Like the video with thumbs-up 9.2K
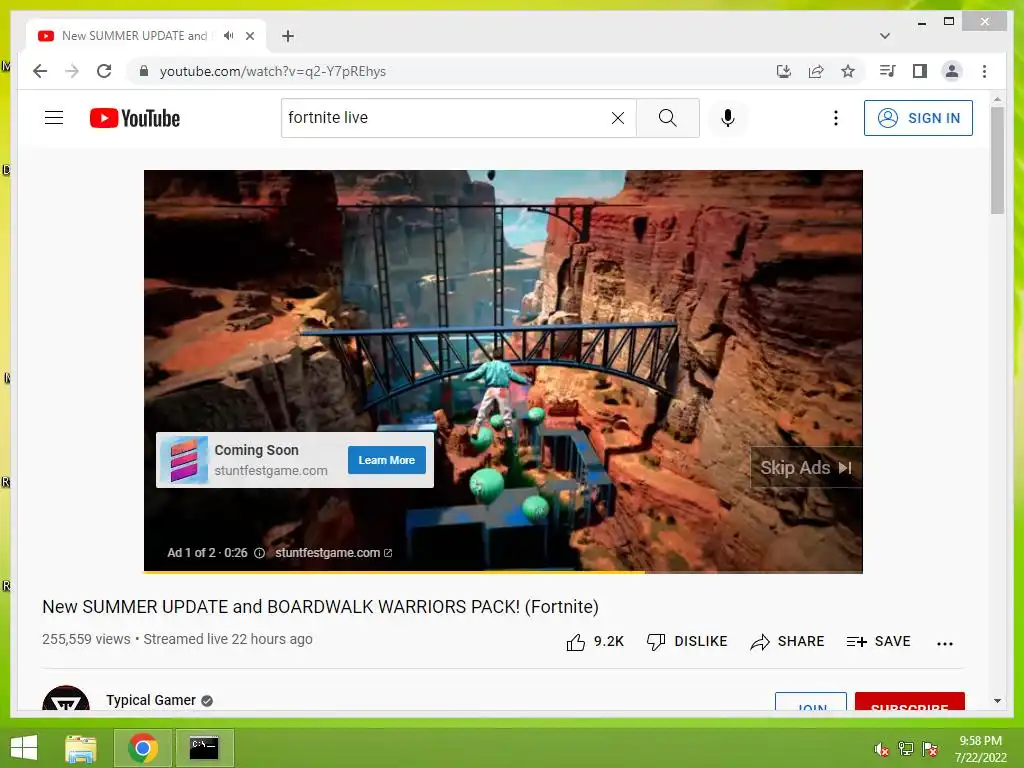Screen dimensions: 1024x768 coord(595,642)
